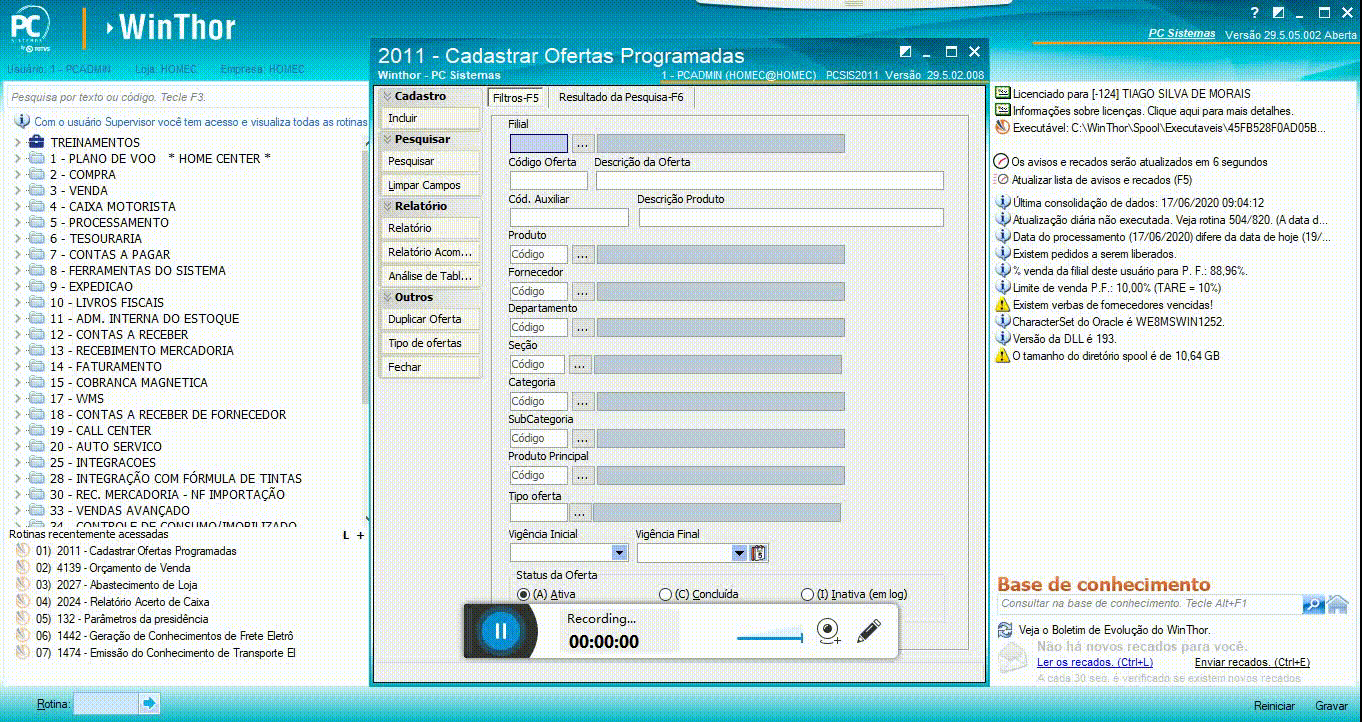Click Ler os recados (Ctrl+L) link

[x=1094, y=662]
